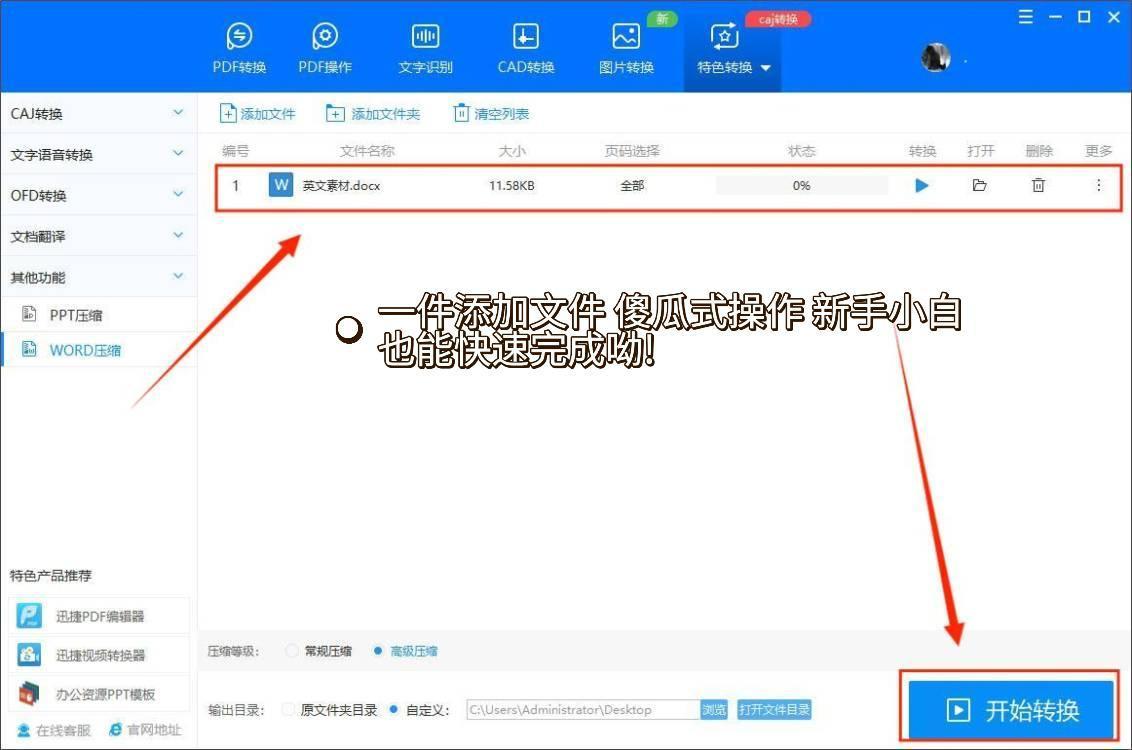
Task: Click the 官网地址 link text
Action: click(154, 730)
